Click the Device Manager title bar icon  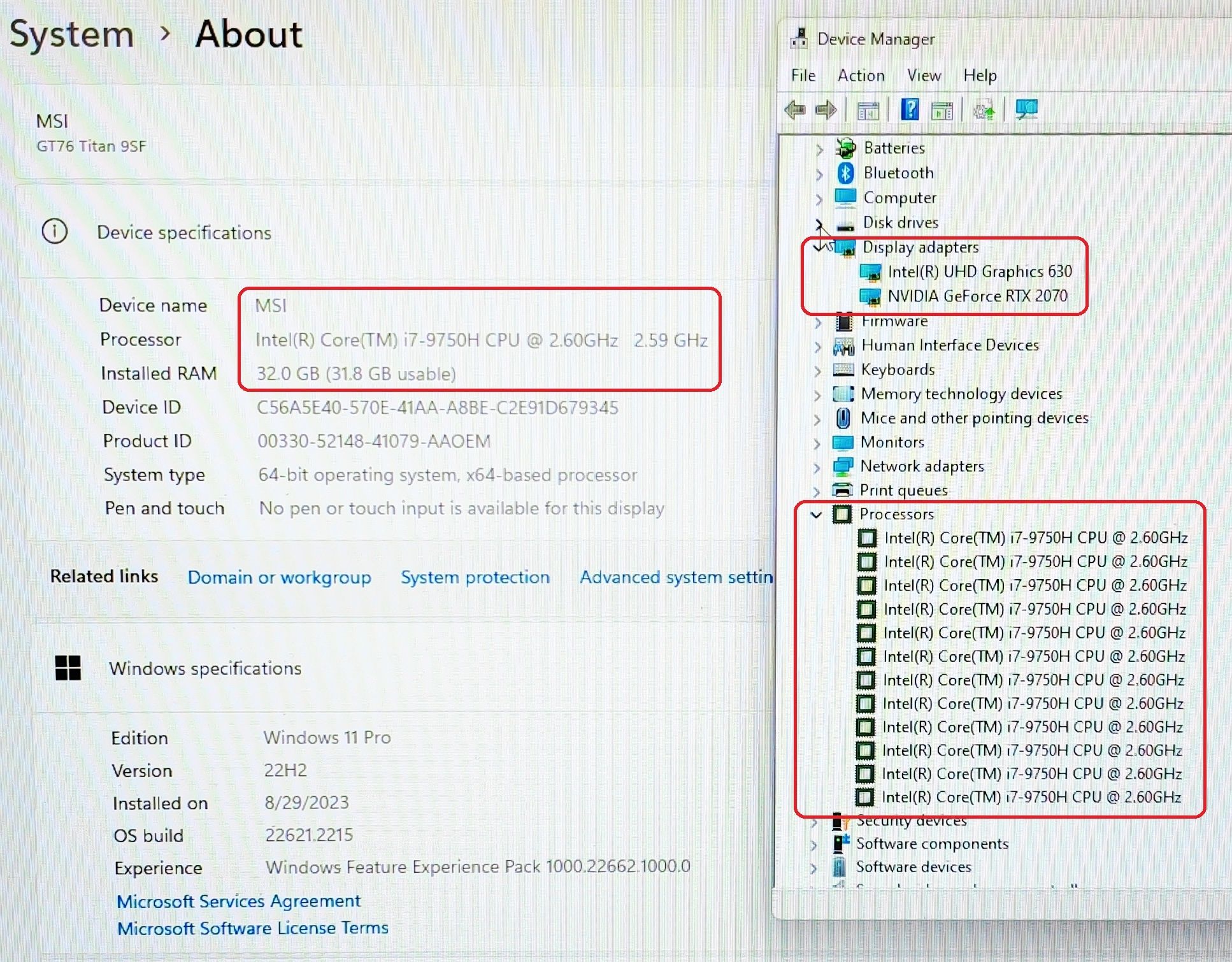(x=799, y=38)
